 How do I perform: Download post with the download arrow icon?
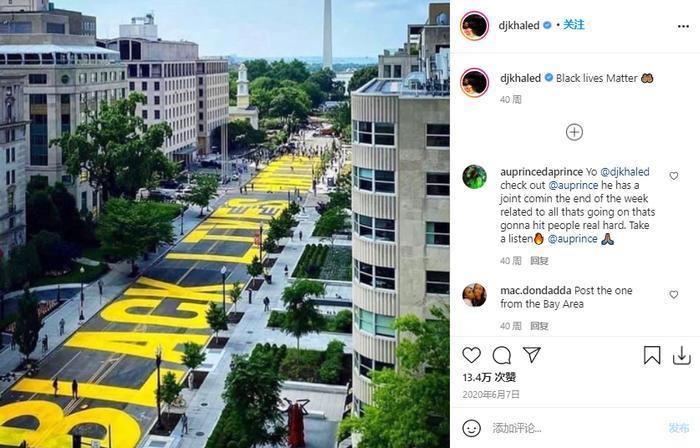click(682, 356)
